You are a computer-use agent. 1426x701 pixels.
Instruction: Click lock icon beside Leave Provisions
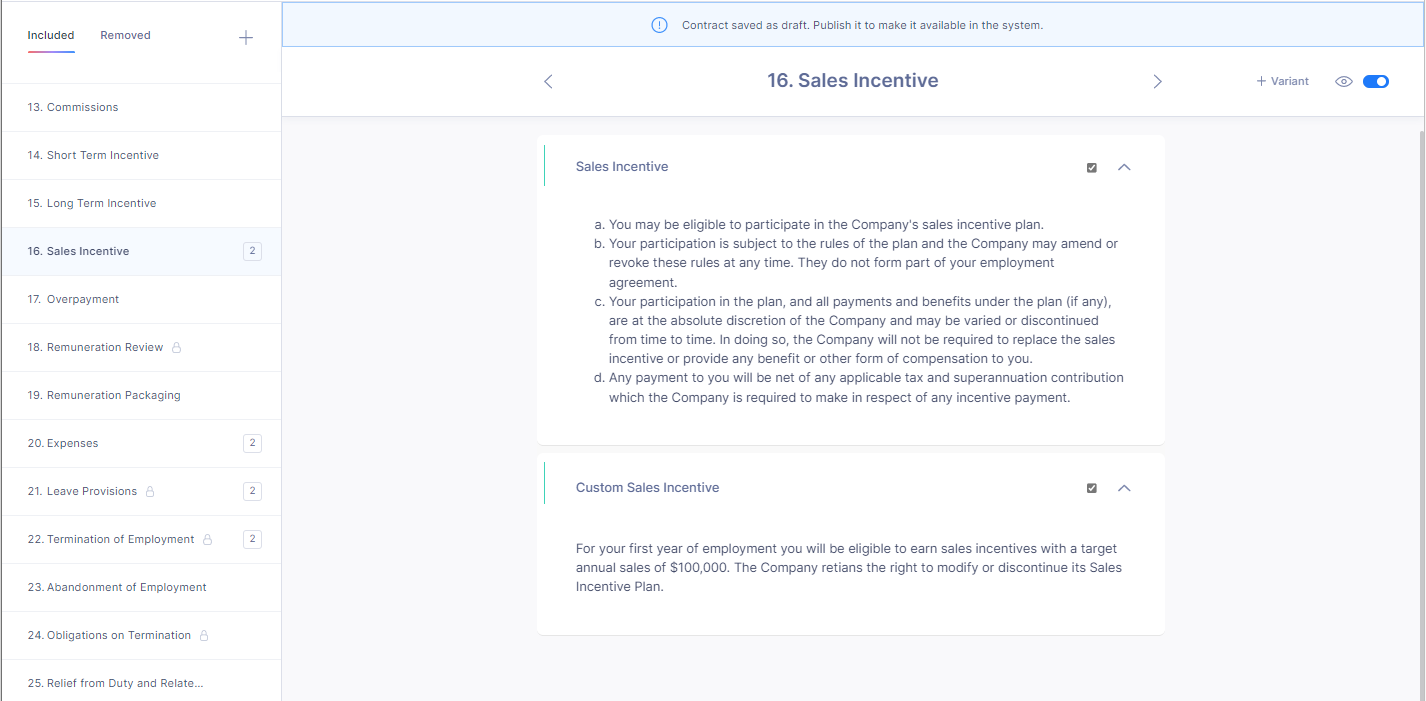pyautogui.click(x=150, y=492)
